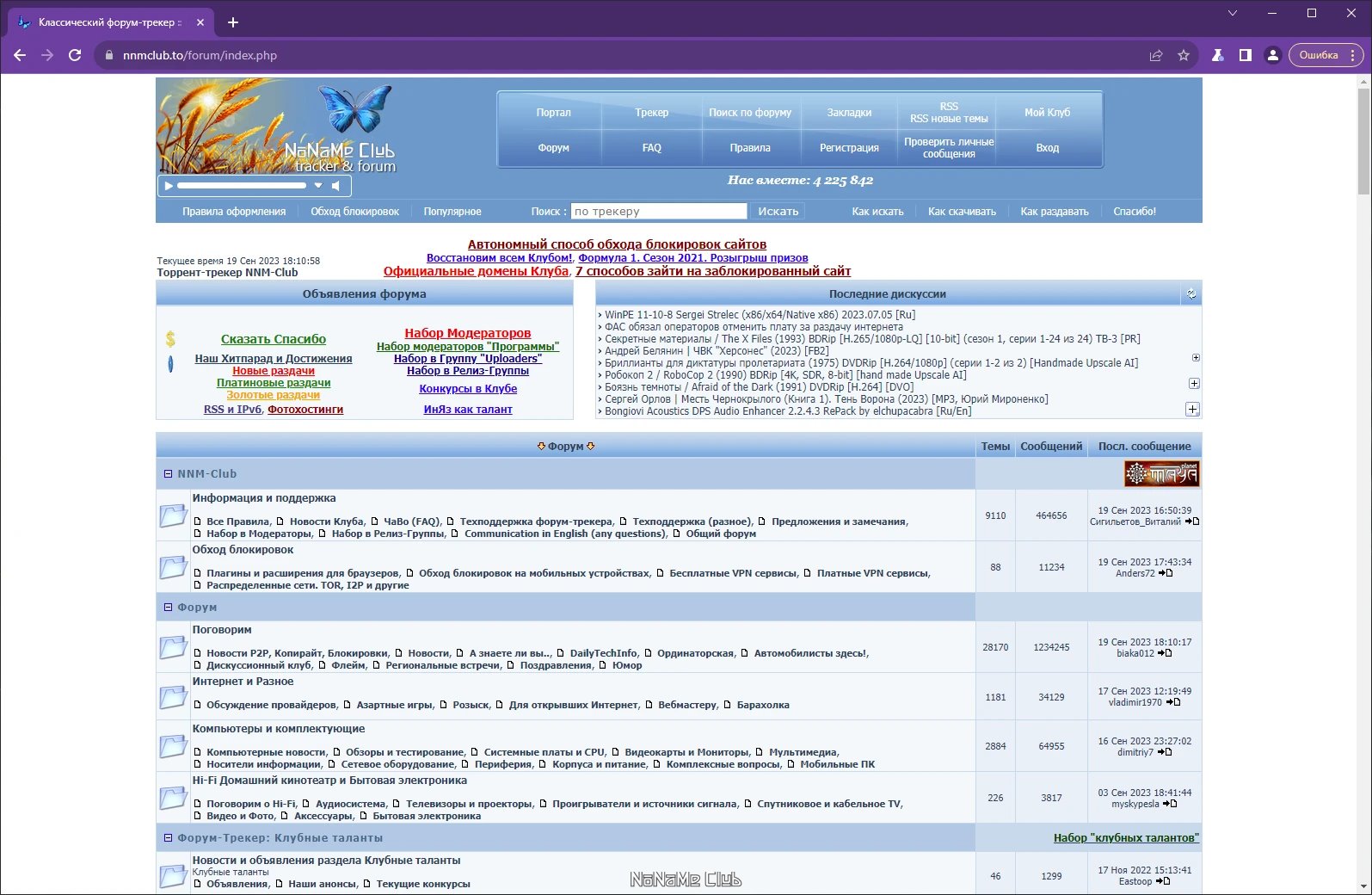Open Chrome menu via the Ошибка button

point(1326,55)
